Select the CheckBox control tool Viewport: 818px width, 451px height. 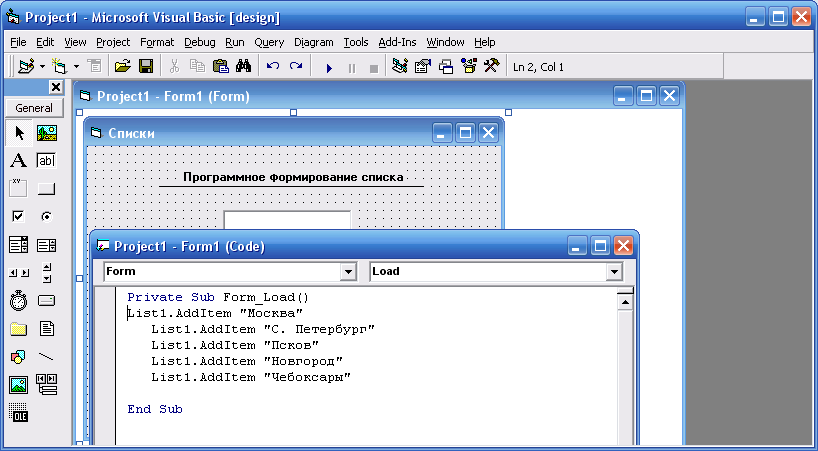pyautogui.click(x=19, y=216)
